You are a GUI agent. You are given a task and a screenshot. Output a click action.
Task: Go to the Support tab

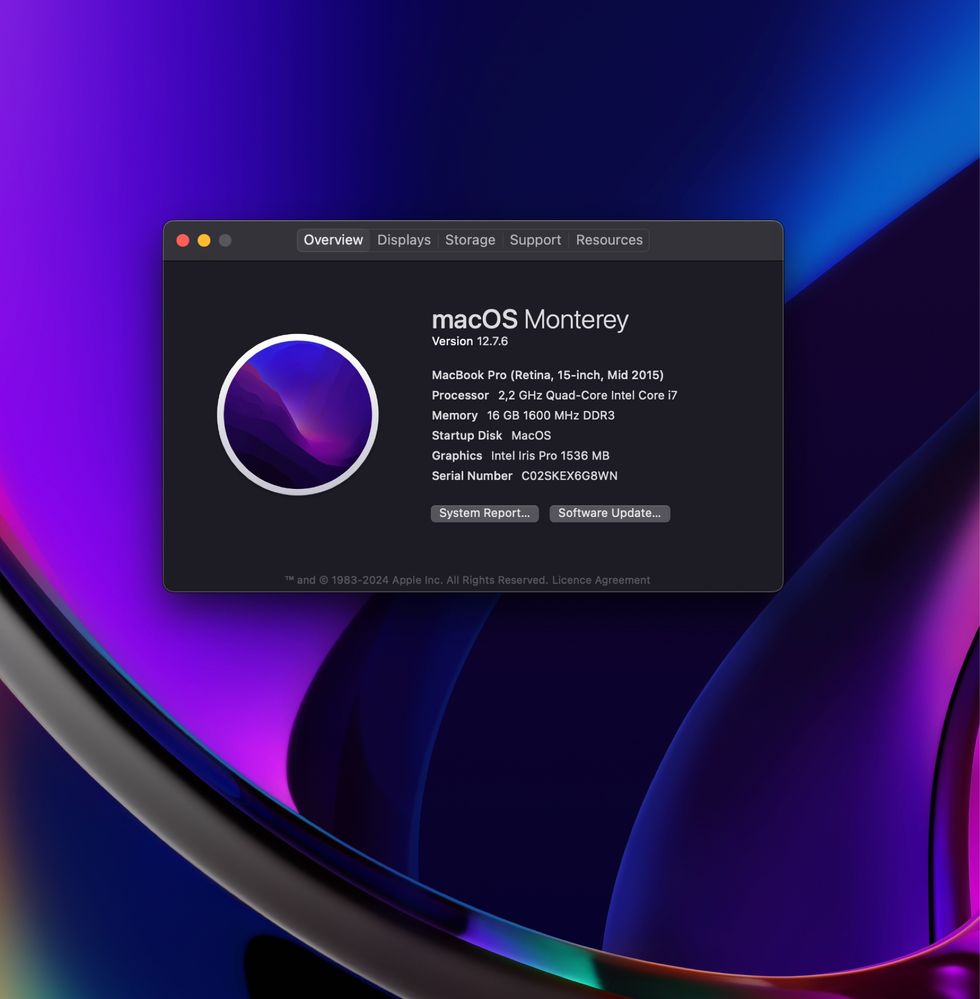(535, 240)
